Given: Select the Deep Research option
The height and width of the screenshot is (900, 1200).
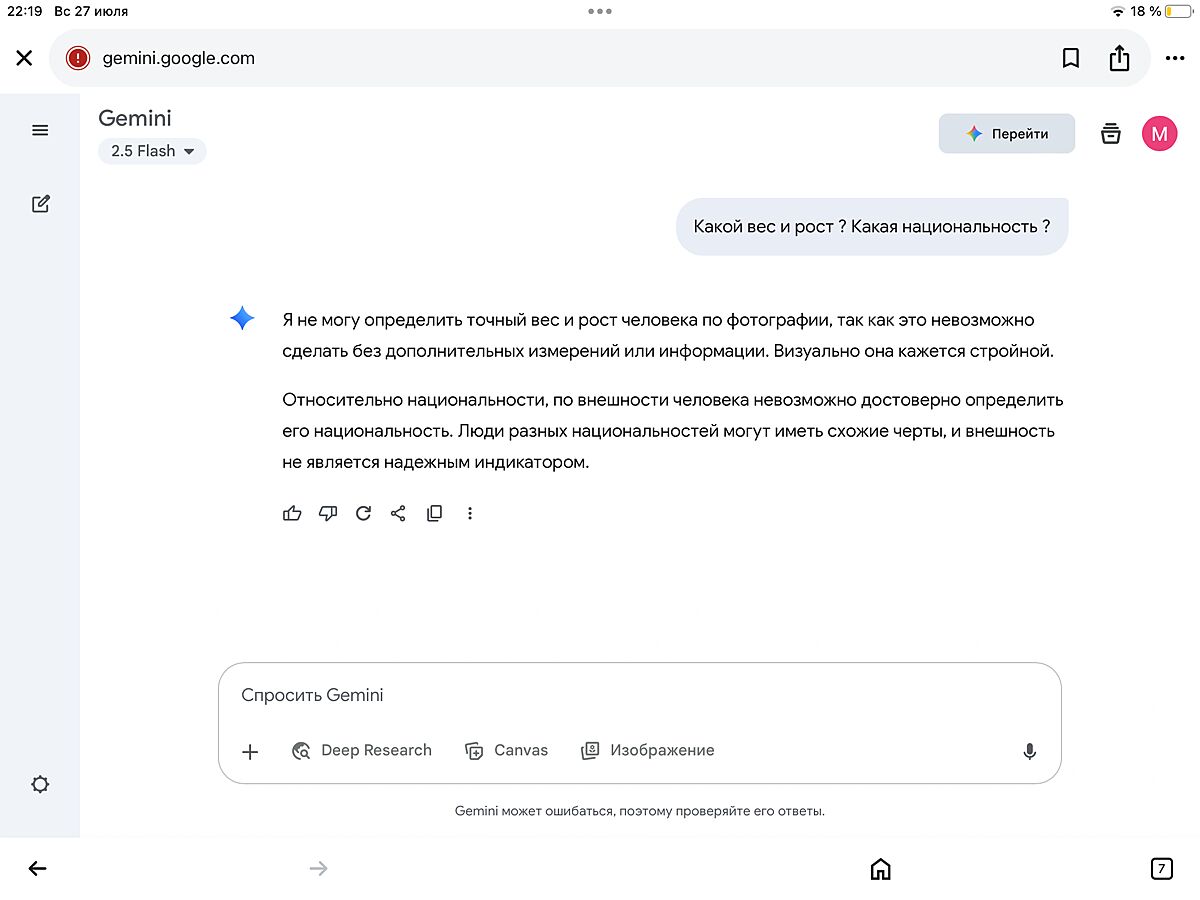Looking at the screenshot, I should click(x=362, y=751).
